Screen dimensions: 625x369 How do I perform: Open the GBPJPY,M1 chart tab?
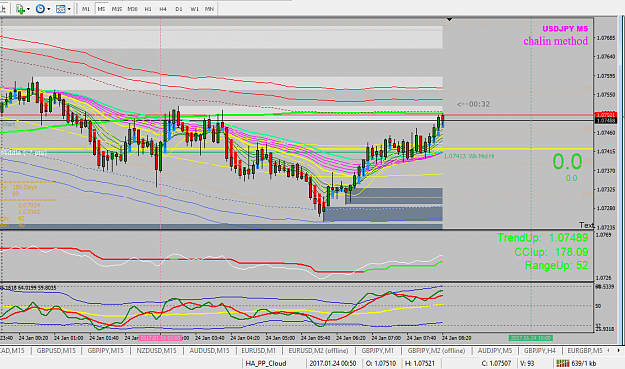click(x=377, y=351)
